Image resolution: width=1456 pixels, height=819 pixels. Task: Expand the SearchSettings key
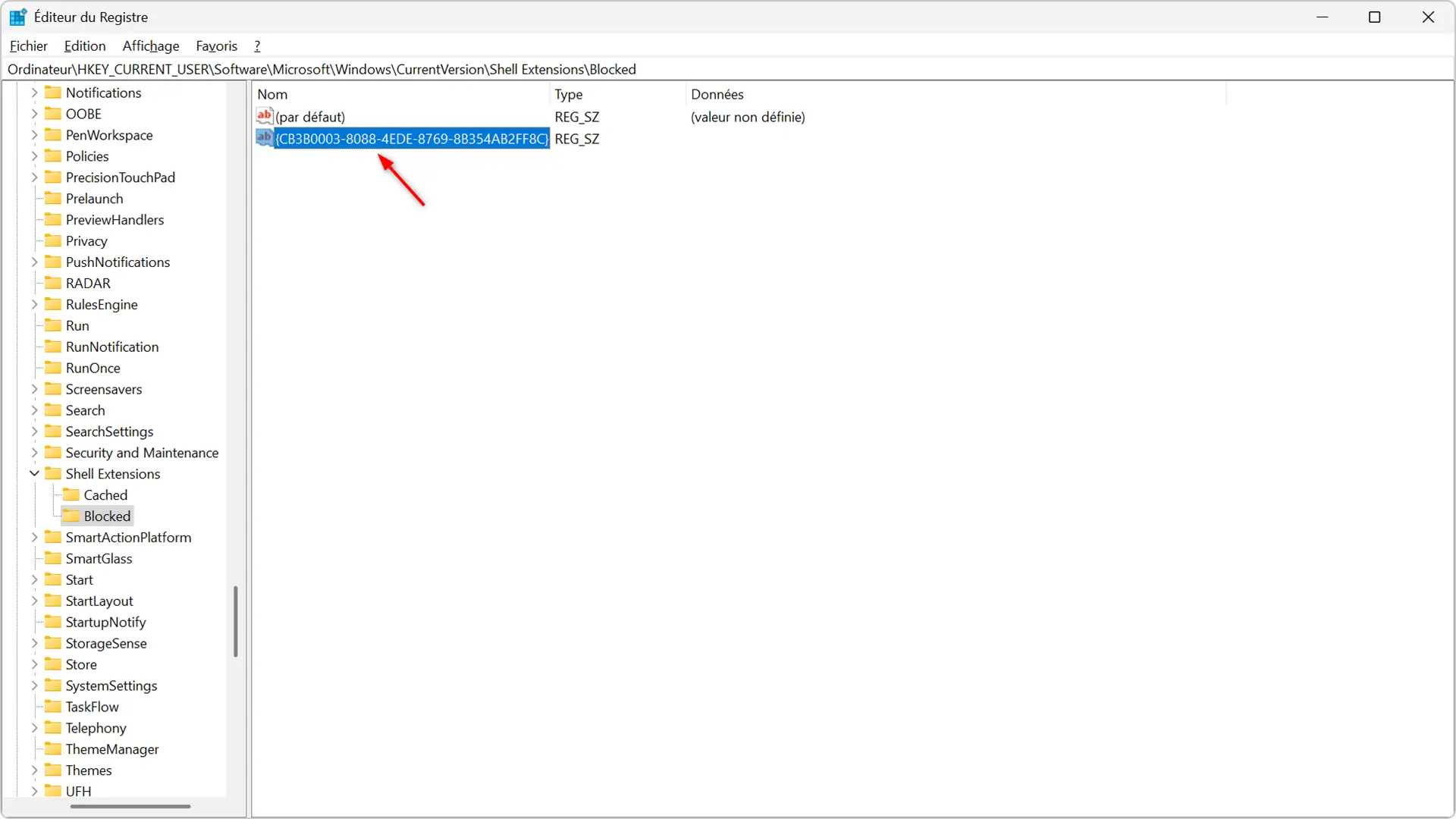point(34,431)
